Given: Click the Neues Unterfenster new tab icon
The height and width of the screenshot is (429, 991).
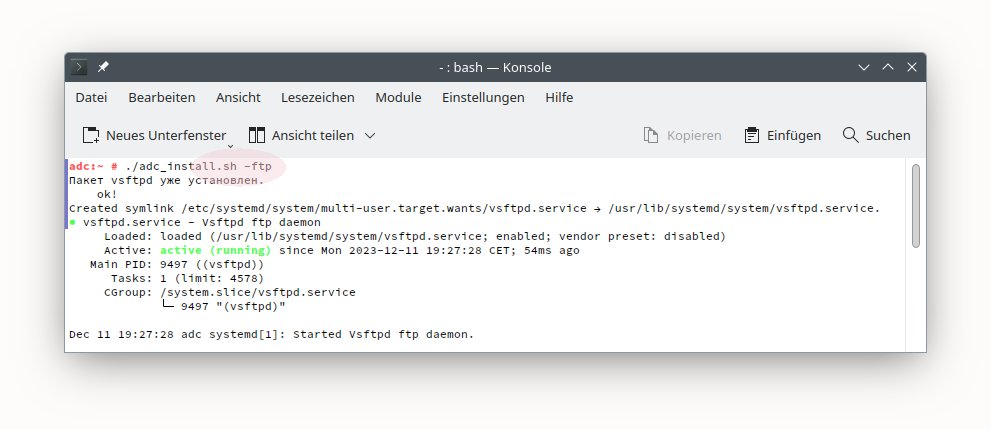Looking at the screenshot, I should 91,135.
